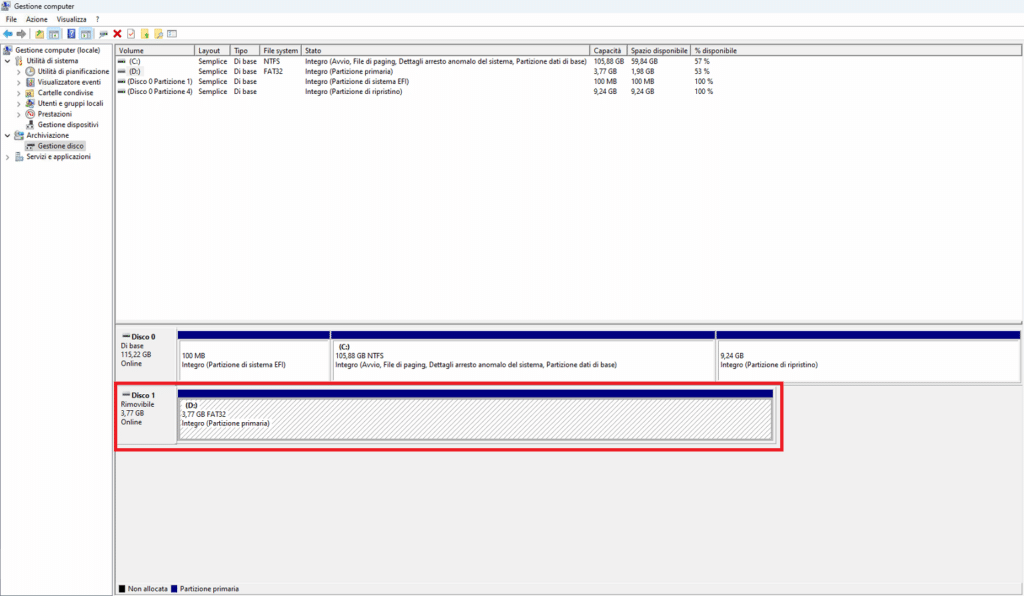Sort by the Tipo column header
Viewport: 1024px width, 596px height.
coord(245,50)
